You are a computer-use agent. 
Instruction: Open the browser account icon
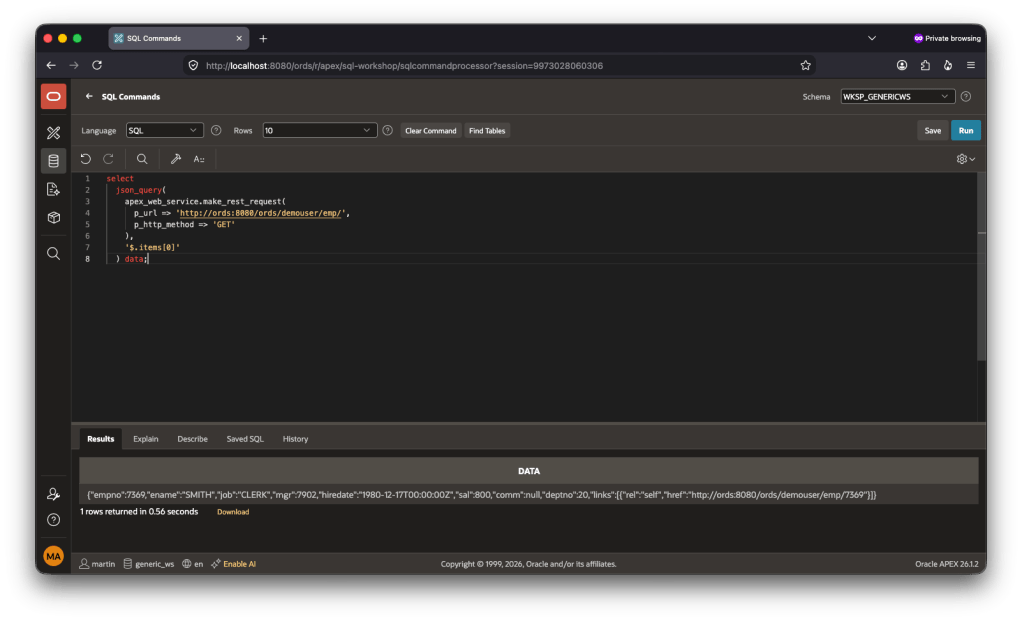point(902,65)
